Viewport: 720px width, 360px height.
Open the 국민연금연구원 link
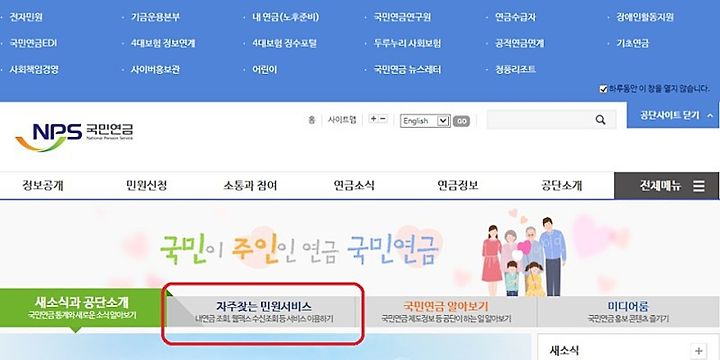click(402, 18)
